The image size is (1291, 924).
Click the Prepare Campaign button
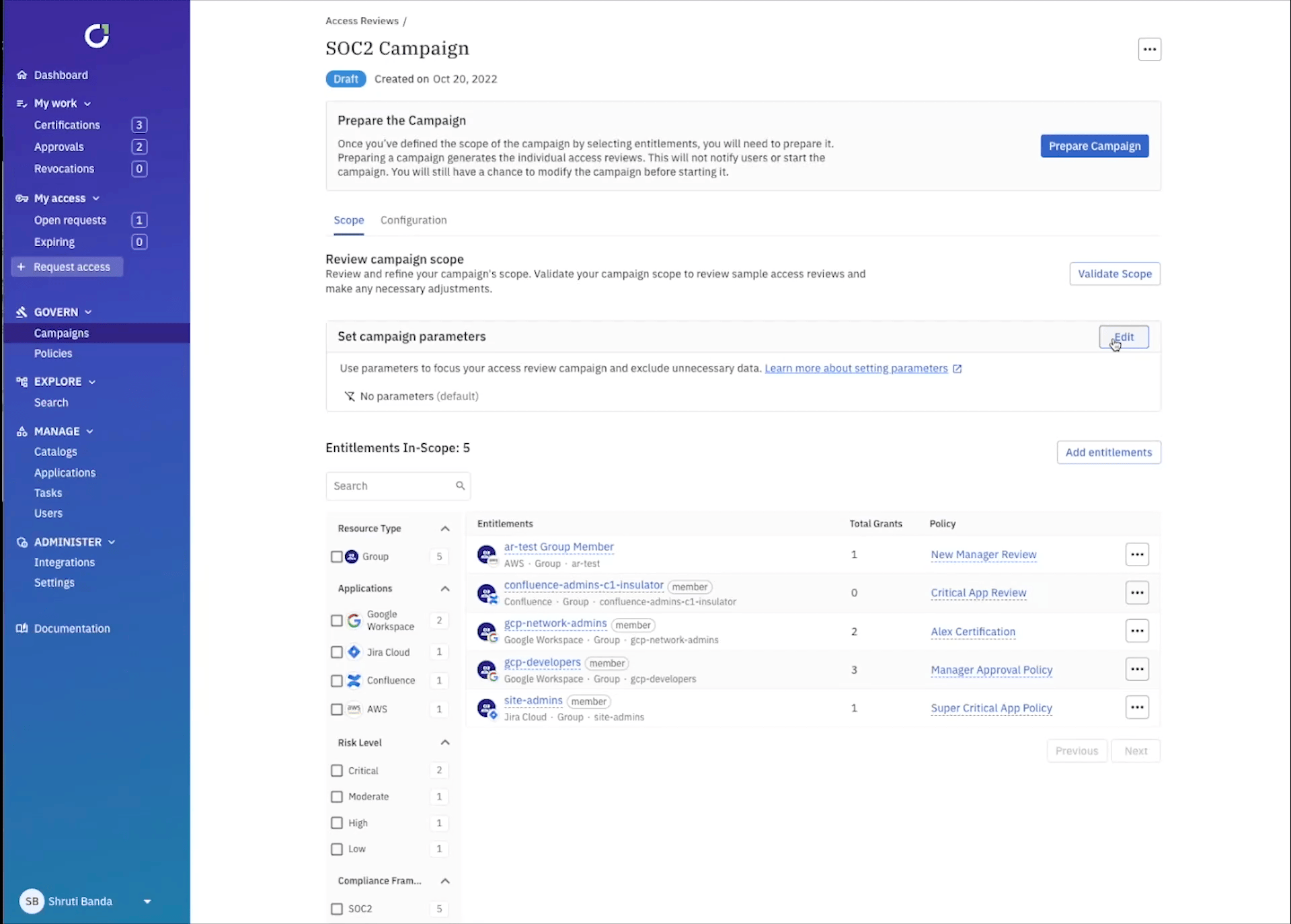coord(1094,145)
